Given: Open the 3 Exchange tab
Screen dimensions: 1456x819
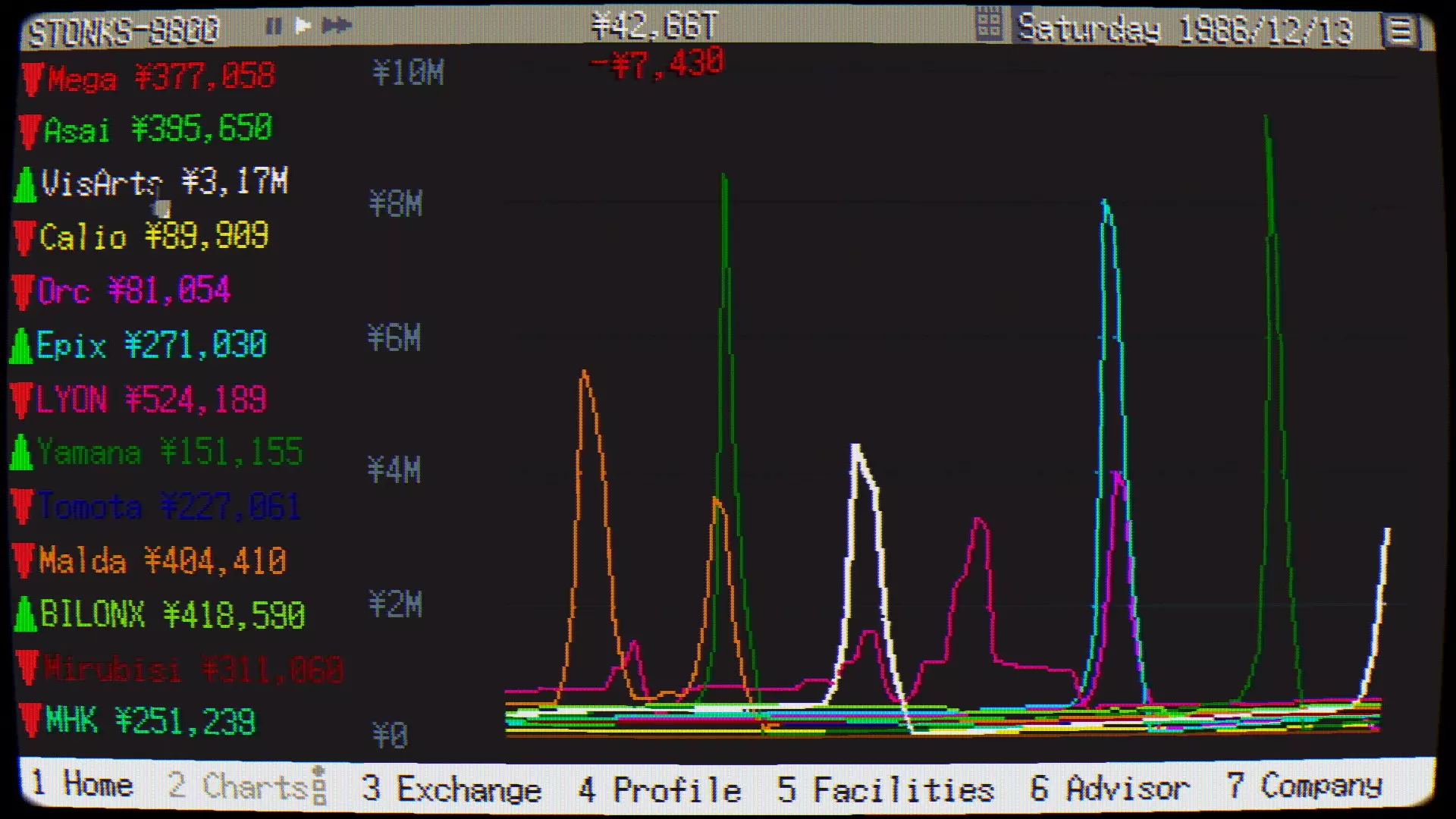Looking at the screenshot, I should point(451,789).
